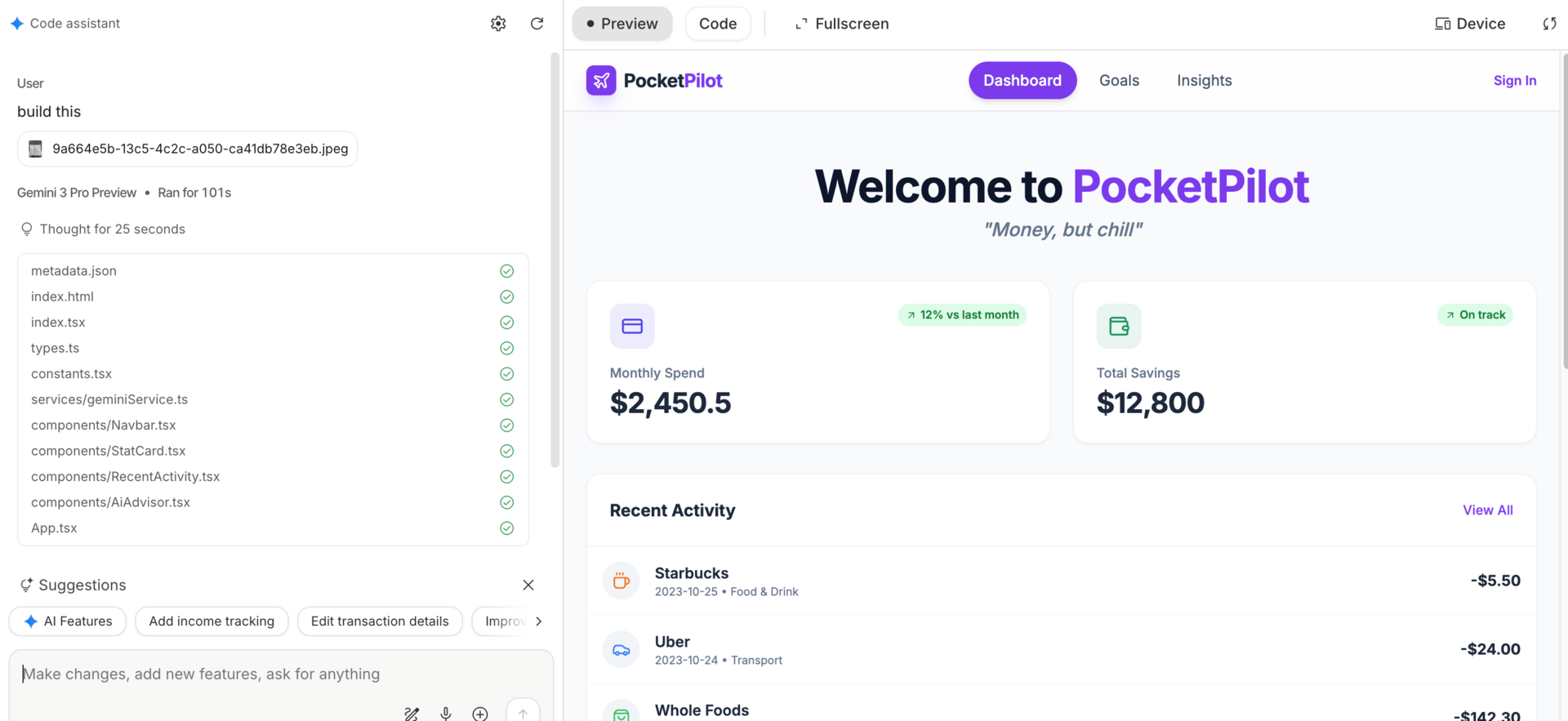Click the App.tsx file name
This screenshot has width=1568, height=721.
tap(54, 528)
